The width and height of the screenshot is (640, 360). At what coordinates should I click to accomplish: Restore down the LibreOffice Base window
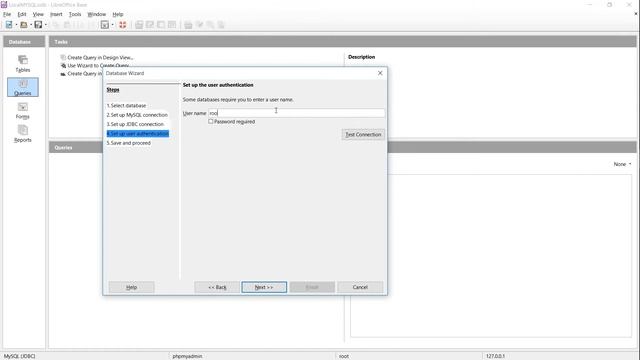[x=609, y=4]
